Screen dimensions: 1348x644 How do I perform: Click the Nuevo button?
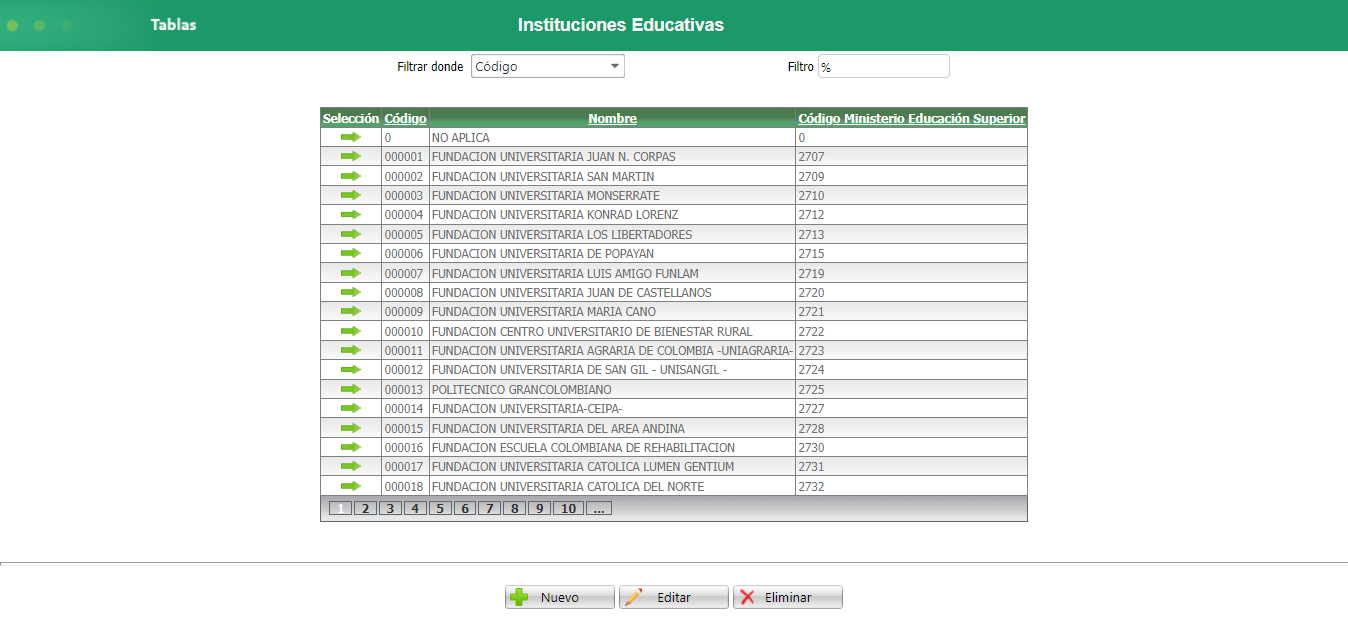click(560, 597)
